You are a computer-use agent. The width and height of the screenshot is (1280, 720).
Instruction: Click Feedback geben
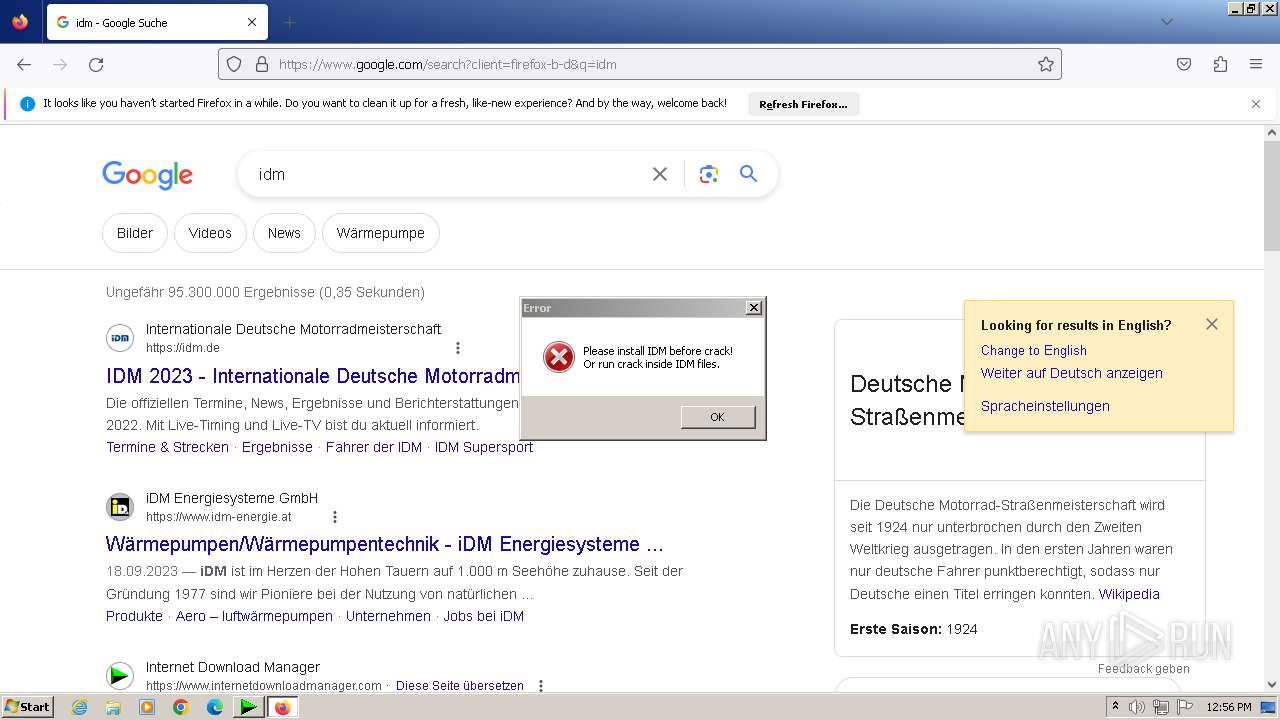1144,669
